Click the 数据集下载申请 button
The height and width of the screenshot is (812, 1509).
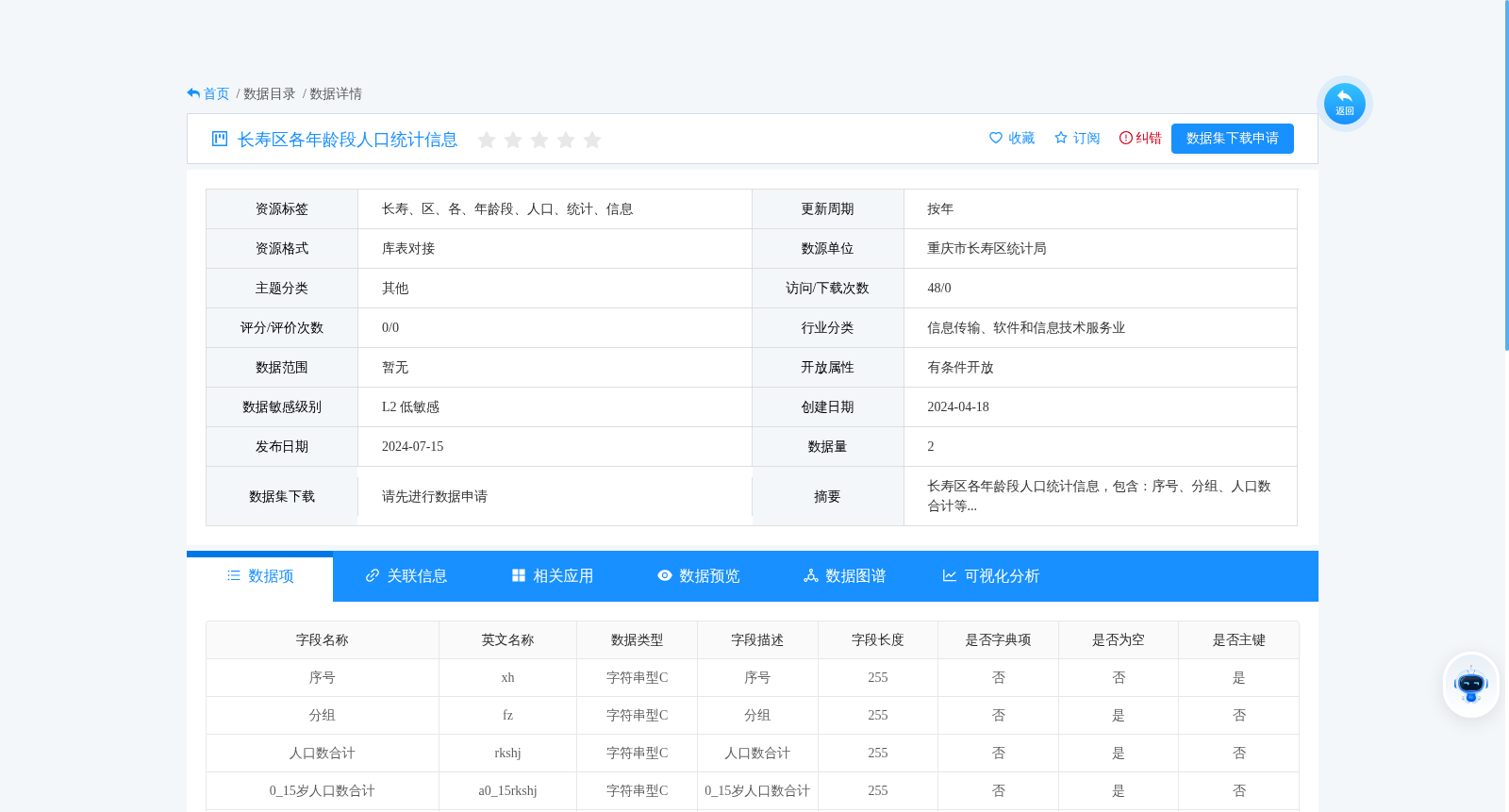click(1233, 139)
